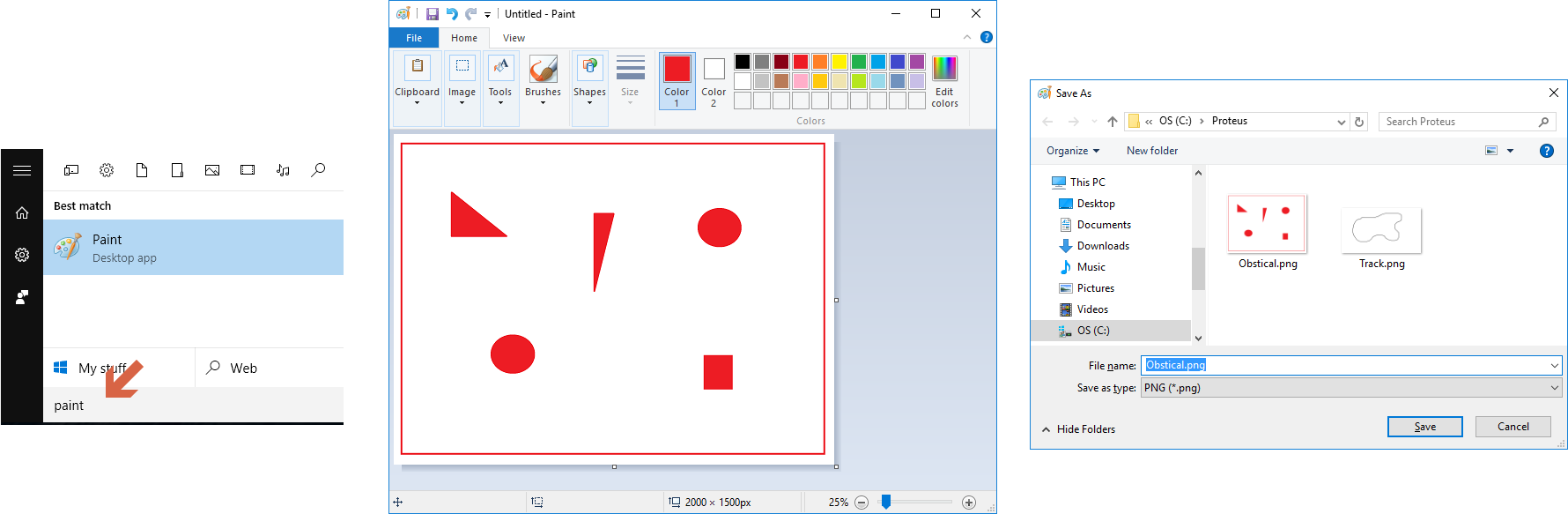Click the Paint help question mark icon
This screenshot has height=514, width=1568.
987,37
